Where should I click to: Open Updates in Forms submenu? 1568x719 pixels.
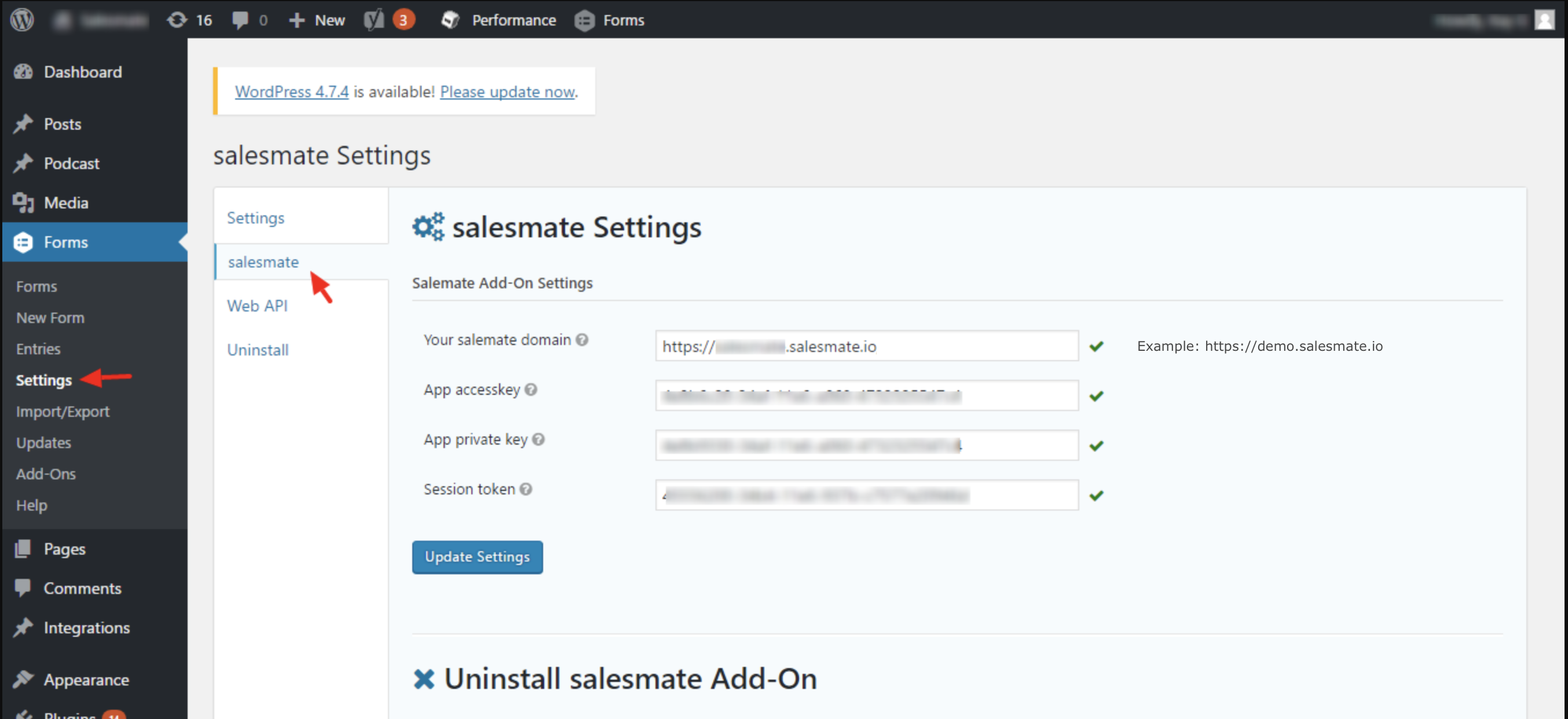click(x=44, y=443)
